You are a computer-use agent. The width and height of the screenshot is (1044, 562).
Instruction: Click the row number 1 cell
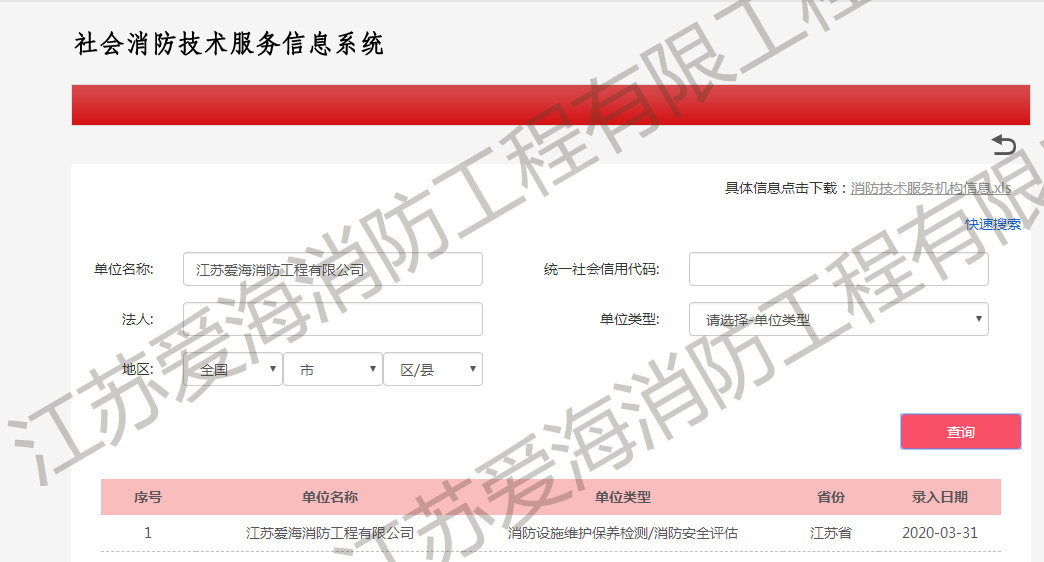148,533
